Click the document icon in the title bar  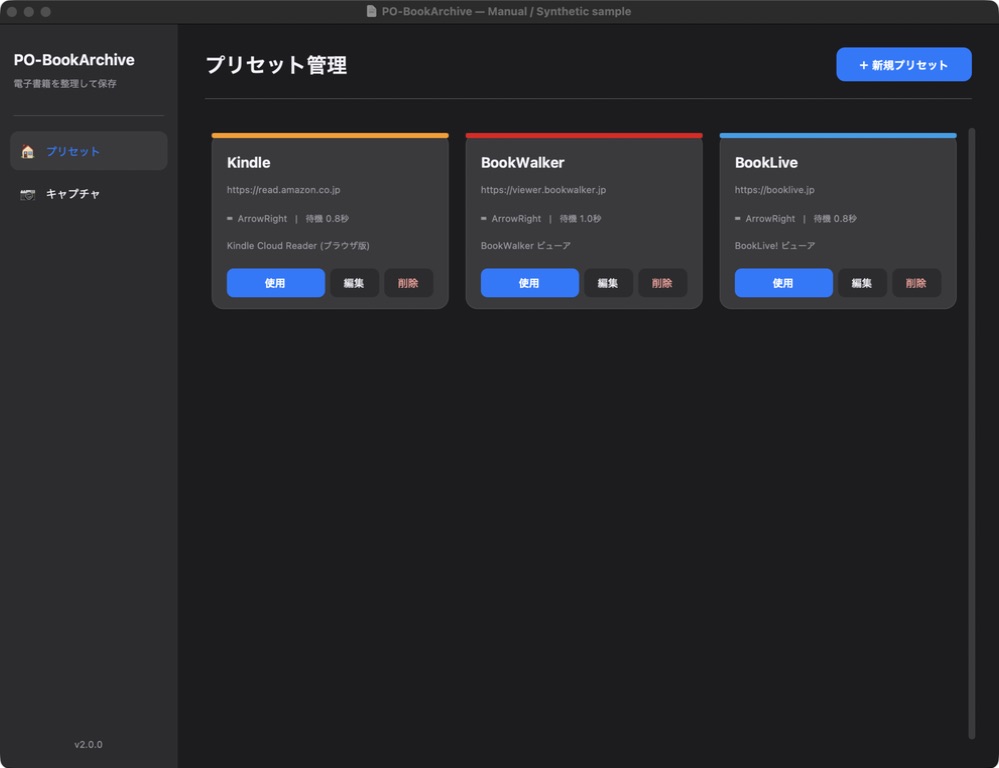[371, 11]
